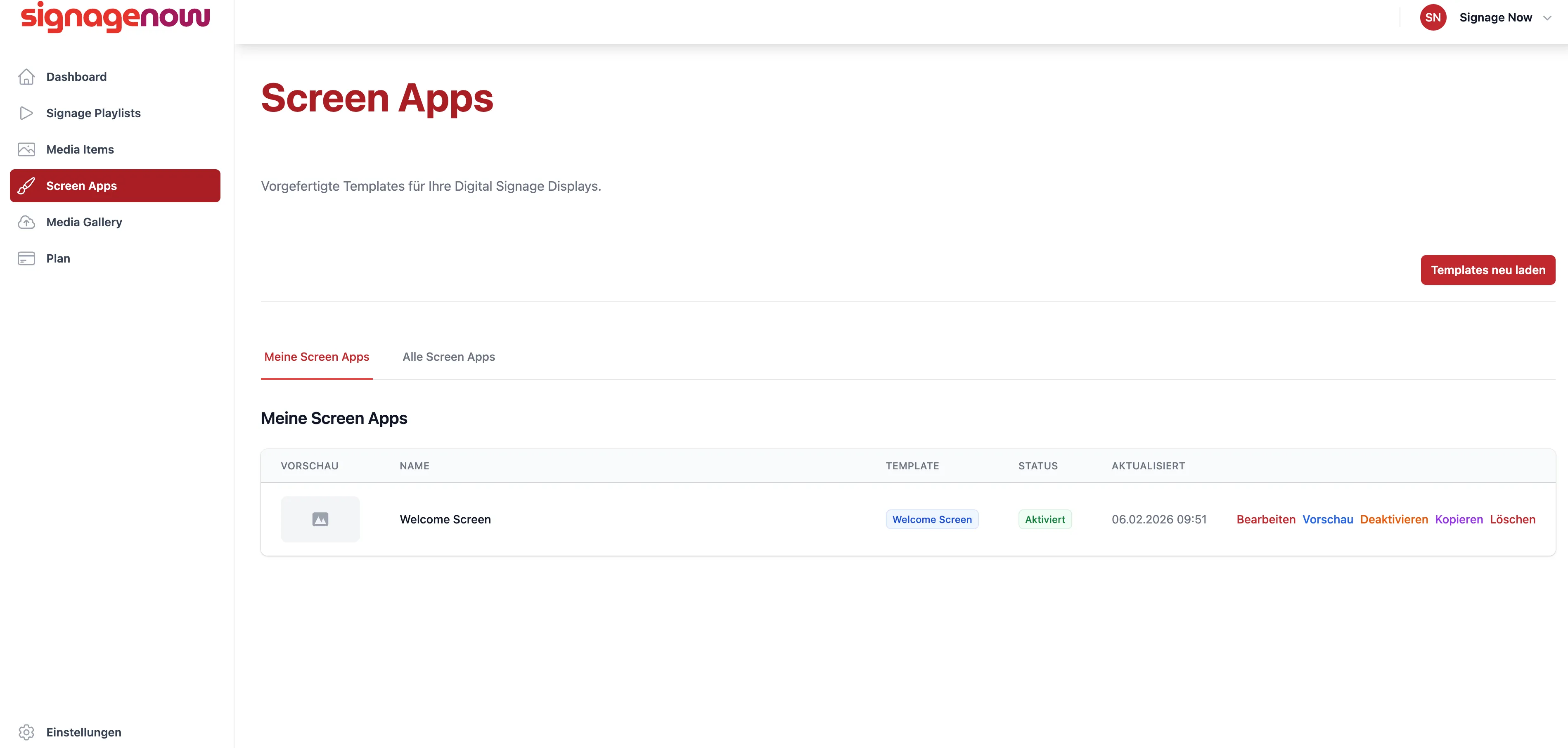Image resolution: width=1568 pixels, height=748 pixels.
Task: Open the Dashboard page
Action: 115,77
